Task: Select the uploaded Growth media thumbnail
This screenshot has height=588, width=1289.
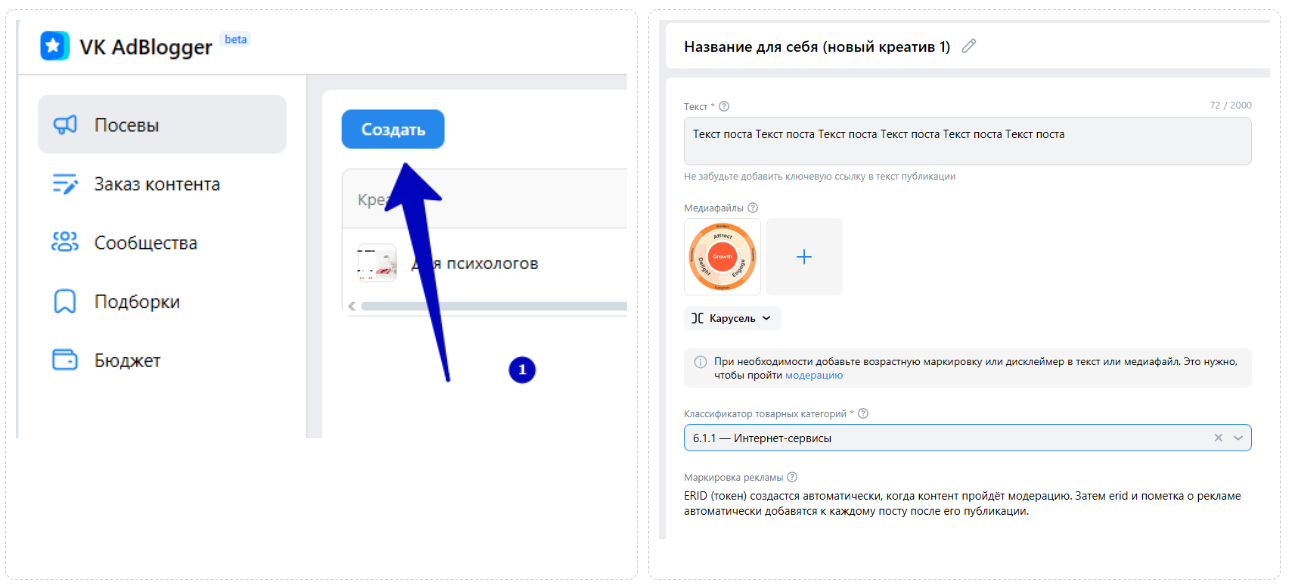Action: click(722, 257)
